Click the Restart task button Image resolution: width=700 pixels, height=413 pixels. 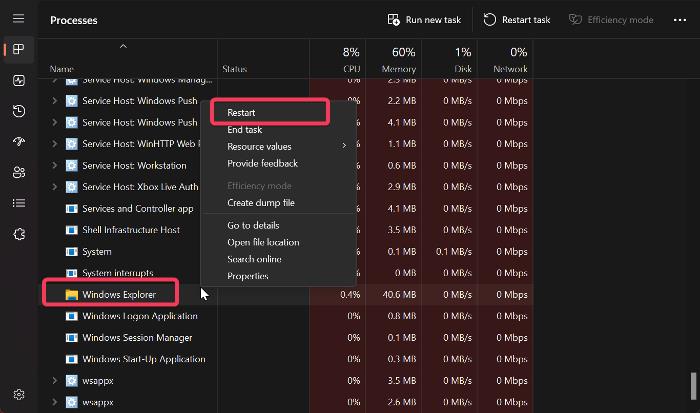coord(517,20)
